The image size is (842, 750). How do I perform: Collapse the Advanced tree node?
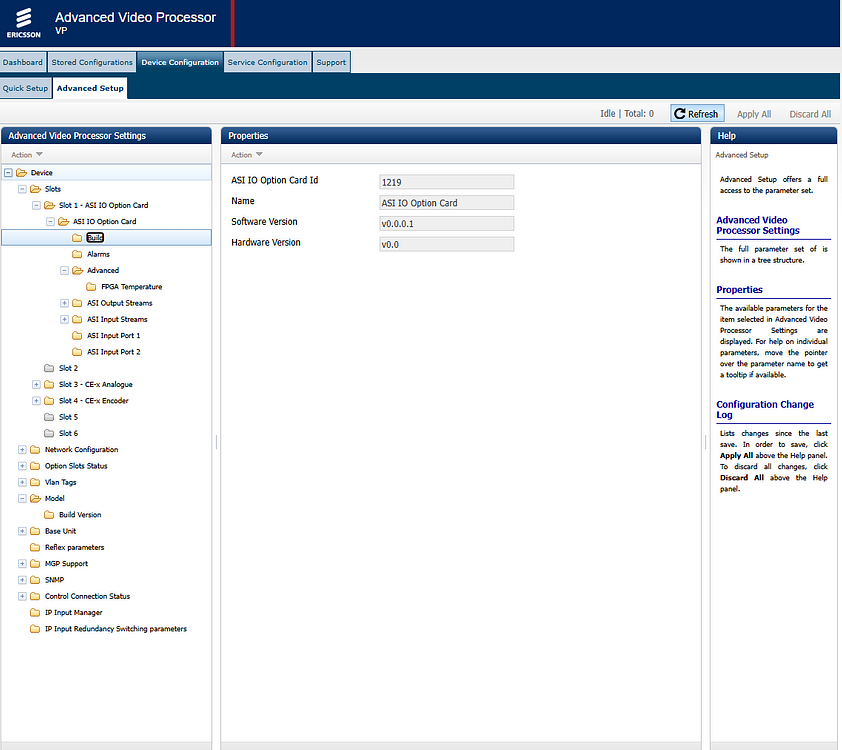(64, 271)
